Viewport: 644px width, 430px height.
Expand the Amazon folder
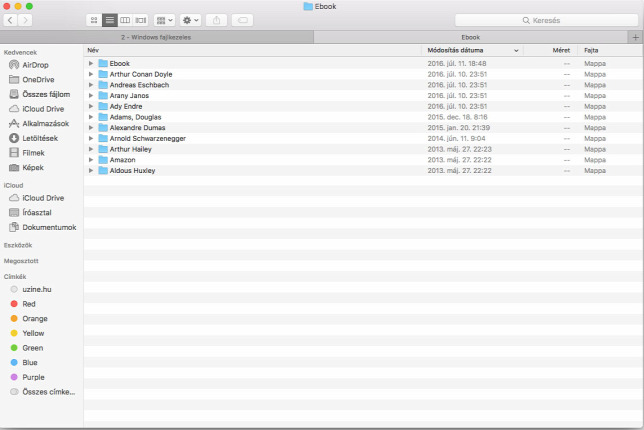click(x=91, y=160)
